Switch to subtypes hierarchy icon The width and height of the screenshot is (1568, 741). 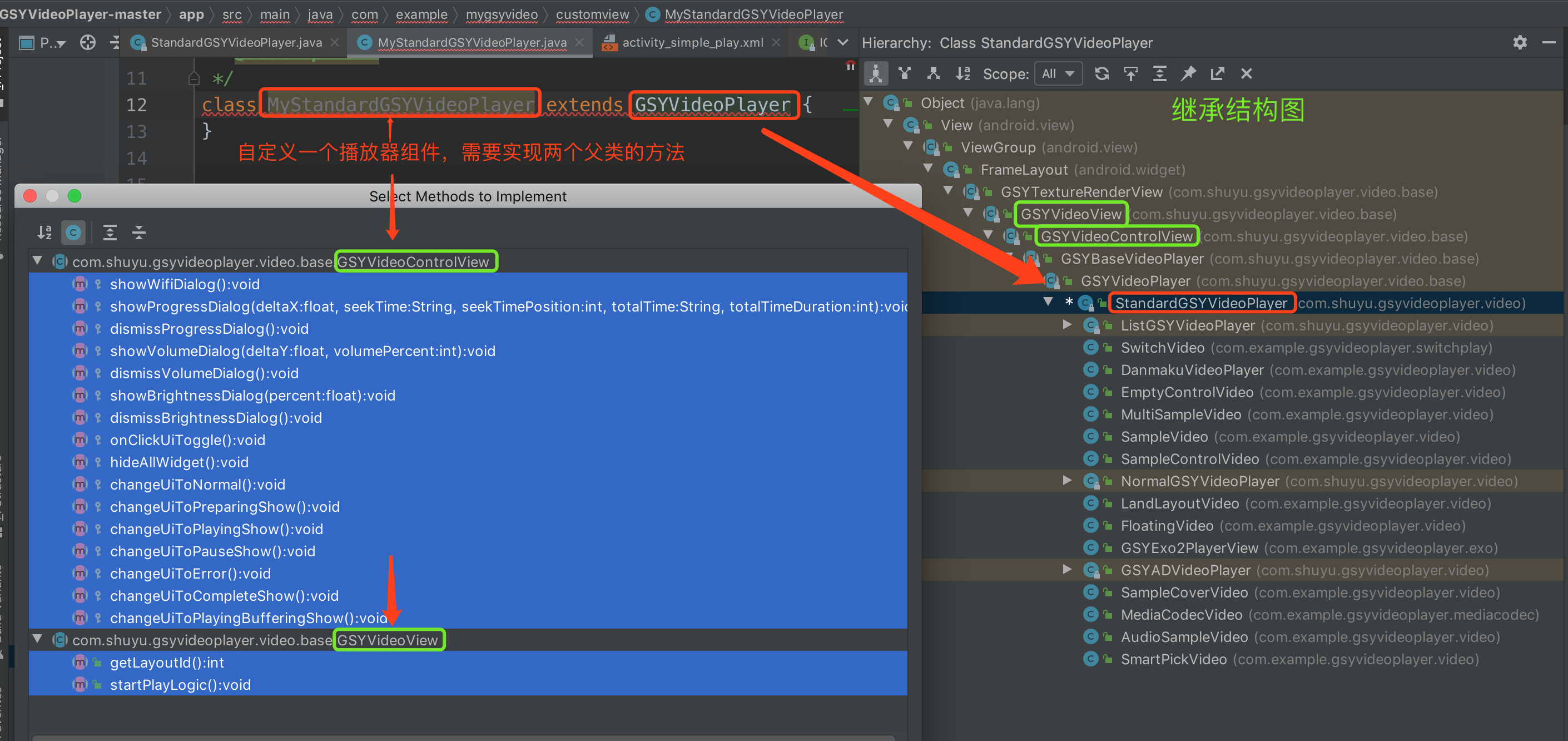(933, 73)
